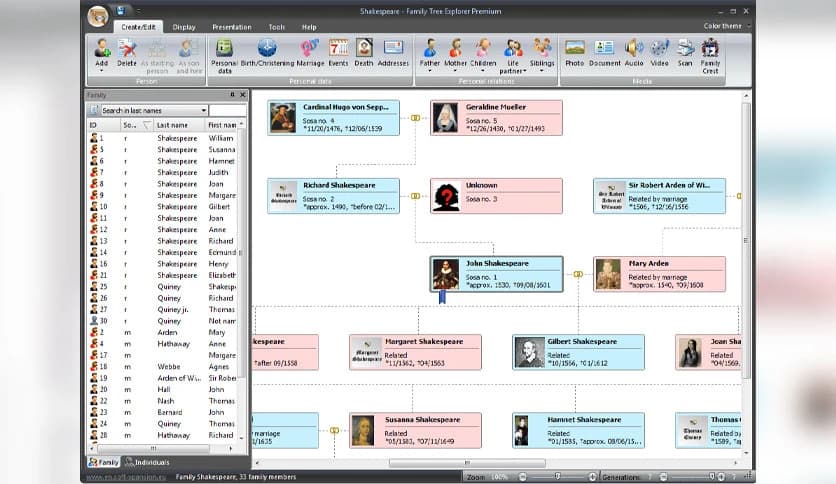Screen dimensions: 836x484
Task: Click the tree horizontal scrollbar thumb
Action: click(x=467, y=463)
